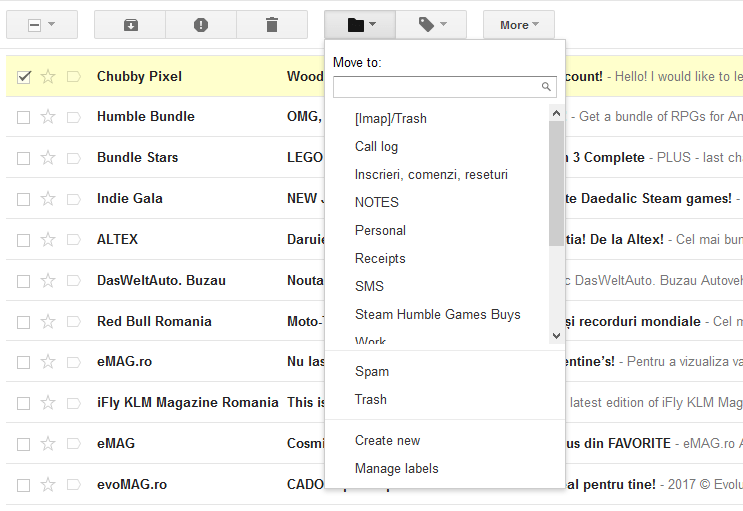Report spam with the exclamation icon

201,25
